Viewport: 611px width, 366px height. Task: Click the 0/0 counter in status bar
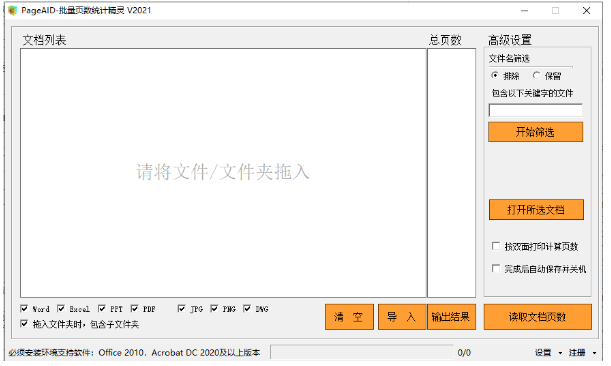[x=464, y=353]
